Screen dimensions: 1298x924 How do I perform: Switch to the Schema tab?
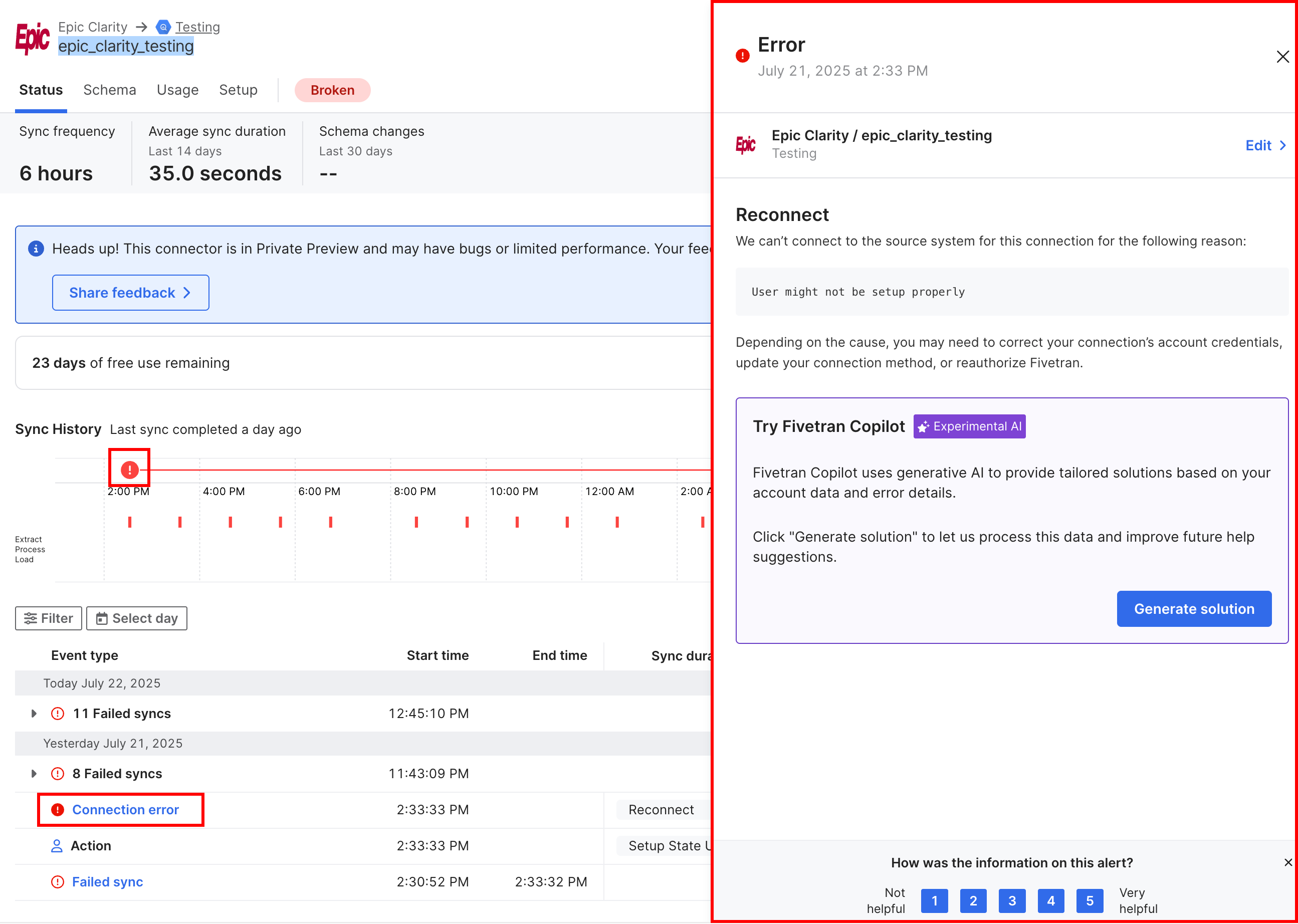coord(110,90)
